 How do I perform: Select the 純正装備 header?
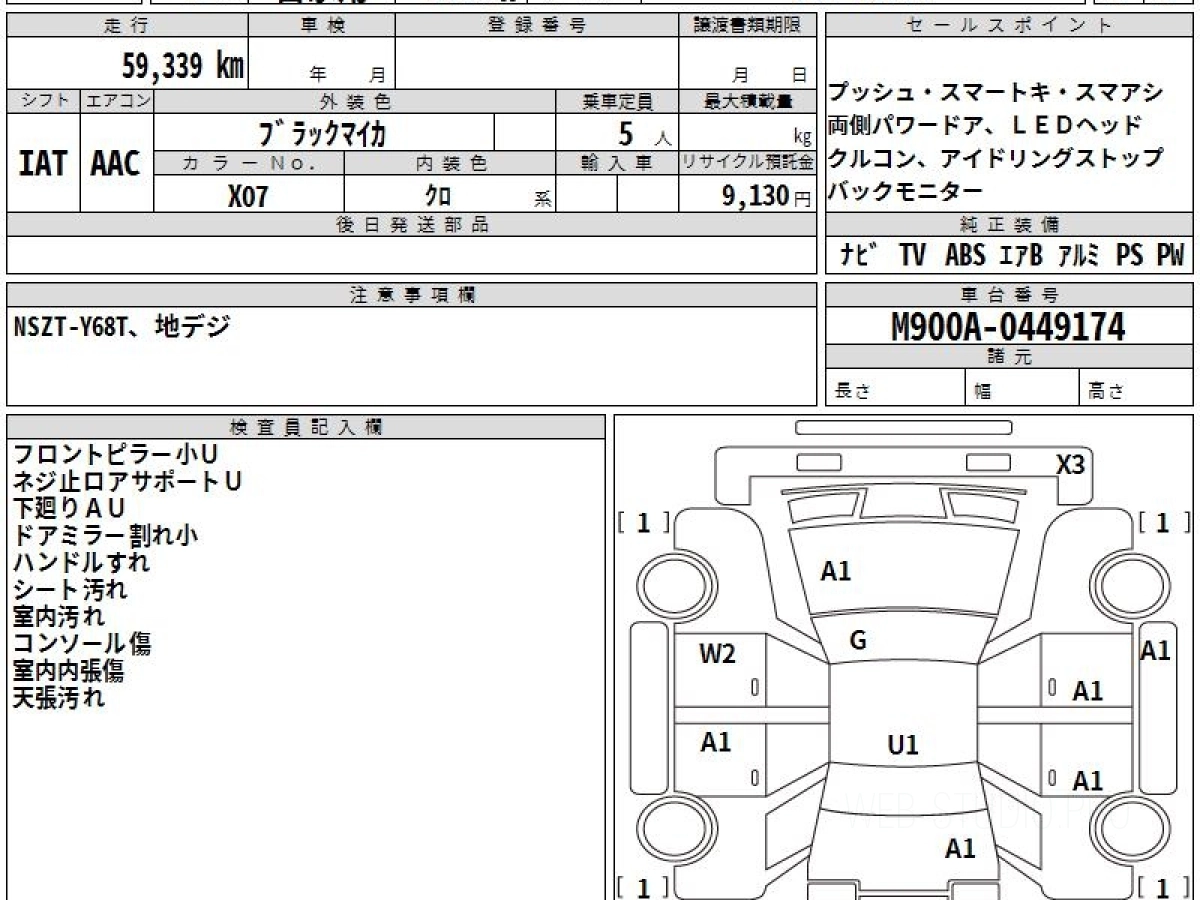point(1010,224)
